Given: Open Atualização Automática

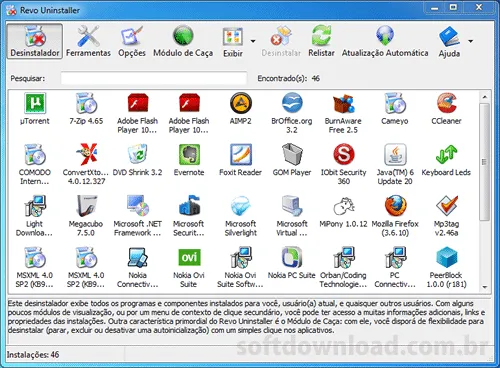Looking at the screenshot, I should pos(385,41).
